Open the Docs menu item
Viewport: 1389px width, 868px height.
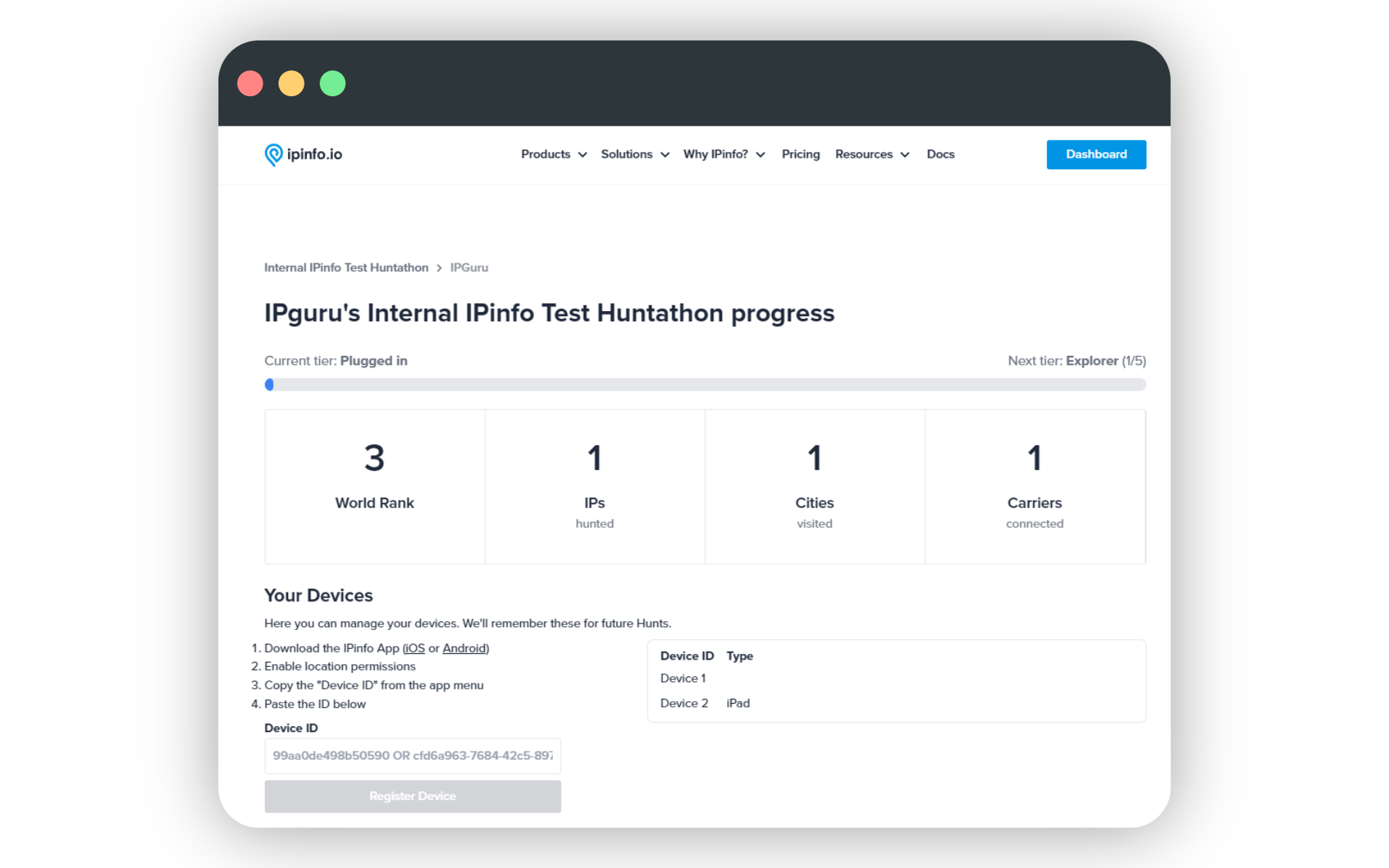(x=940, y=154)
